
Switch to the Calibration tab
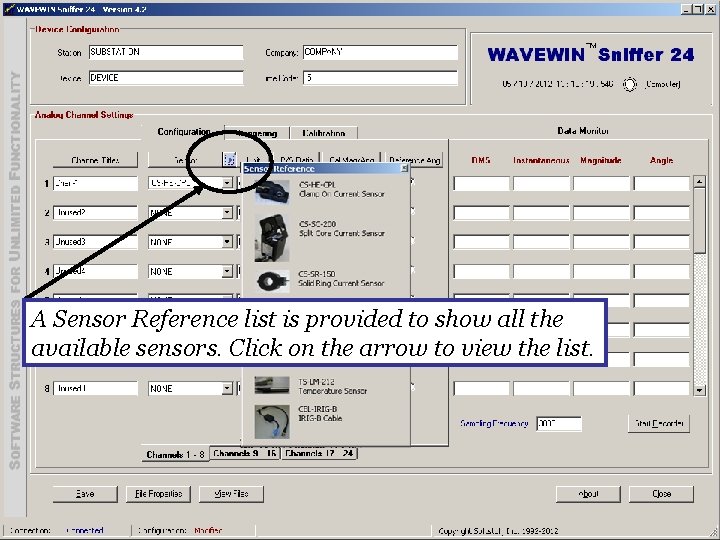click(x=324, y=133)
